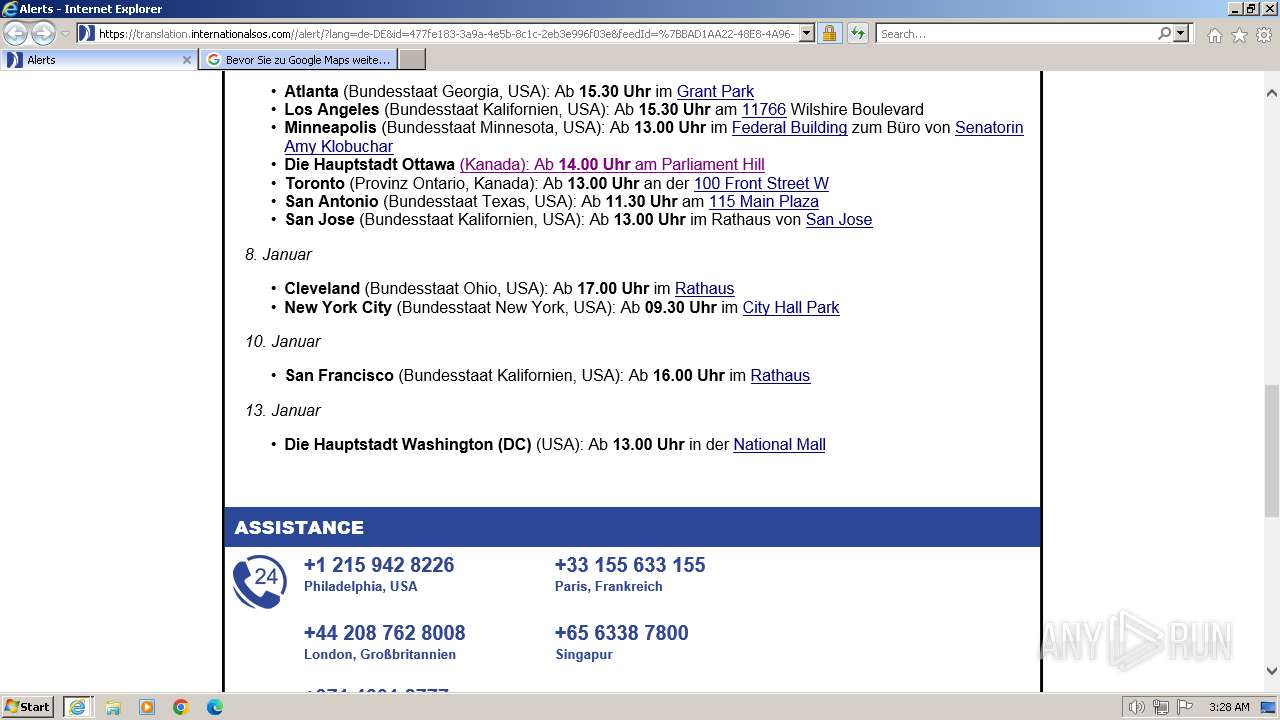This screenshot has width=1280, height=720.
Task: Click the Paris number +33 155 633 155
Action: pos(630,565)
